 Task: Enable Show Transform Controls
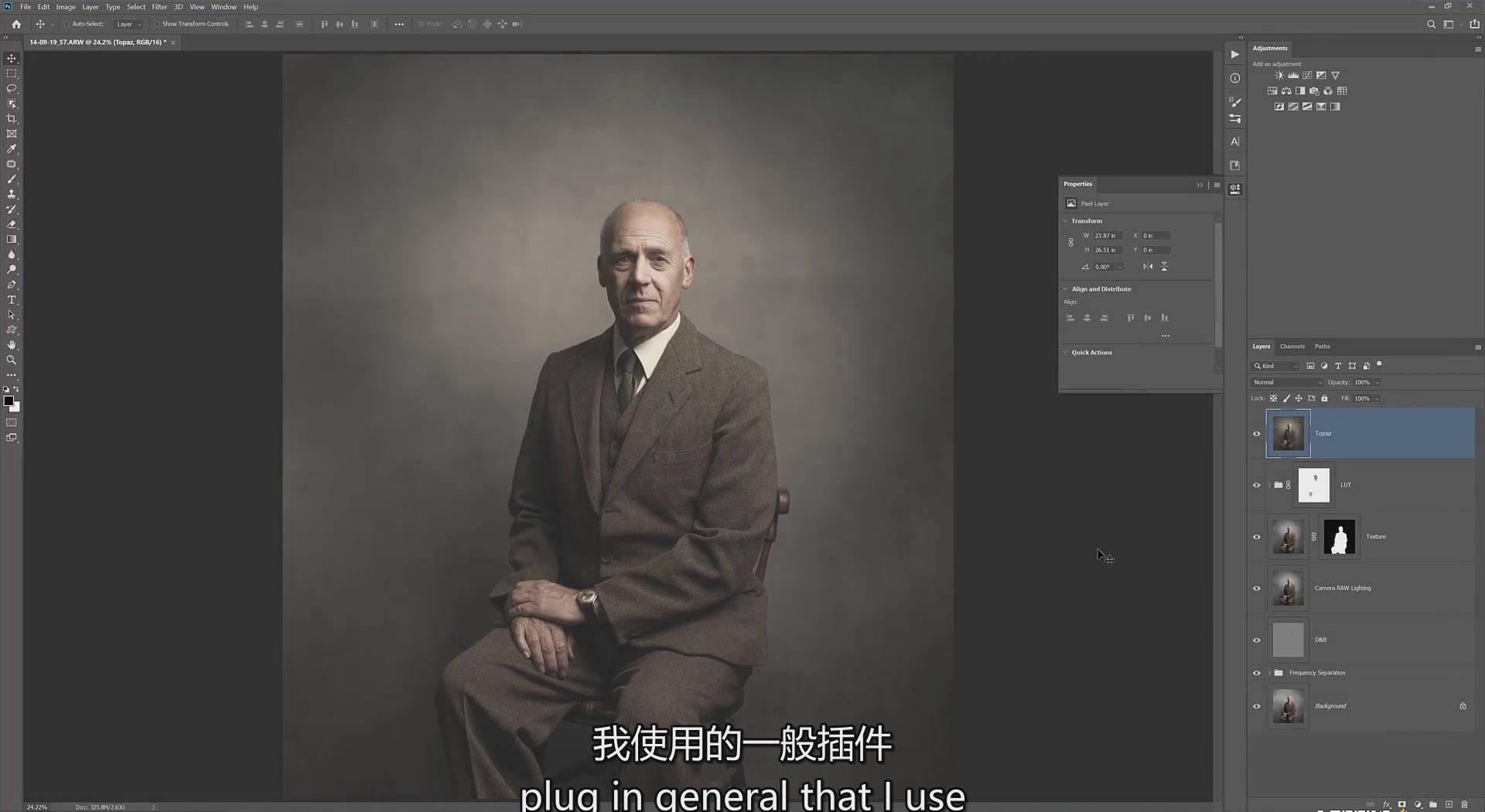point(156,24)
